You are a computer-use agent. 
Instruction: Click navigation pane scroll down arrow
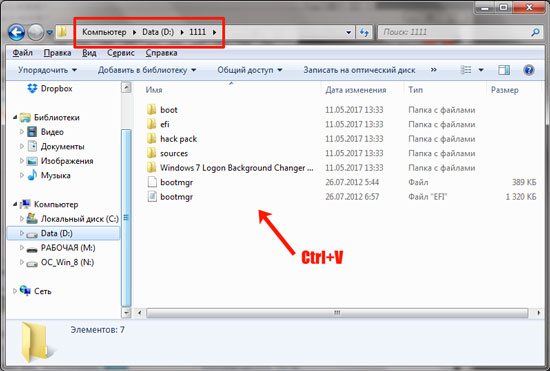point(126,312)
